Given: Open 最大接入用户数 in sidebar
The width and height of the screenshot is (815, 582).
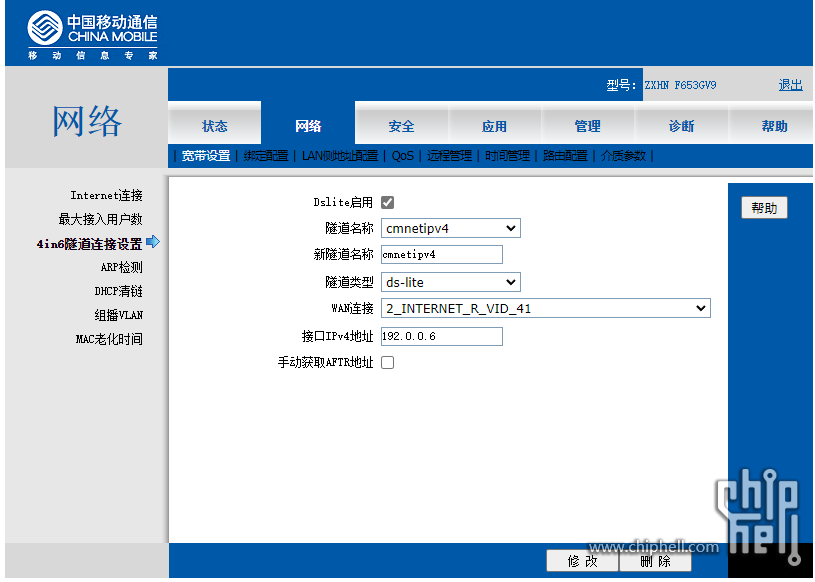Looking at the screenshot, I should (100, 219).
